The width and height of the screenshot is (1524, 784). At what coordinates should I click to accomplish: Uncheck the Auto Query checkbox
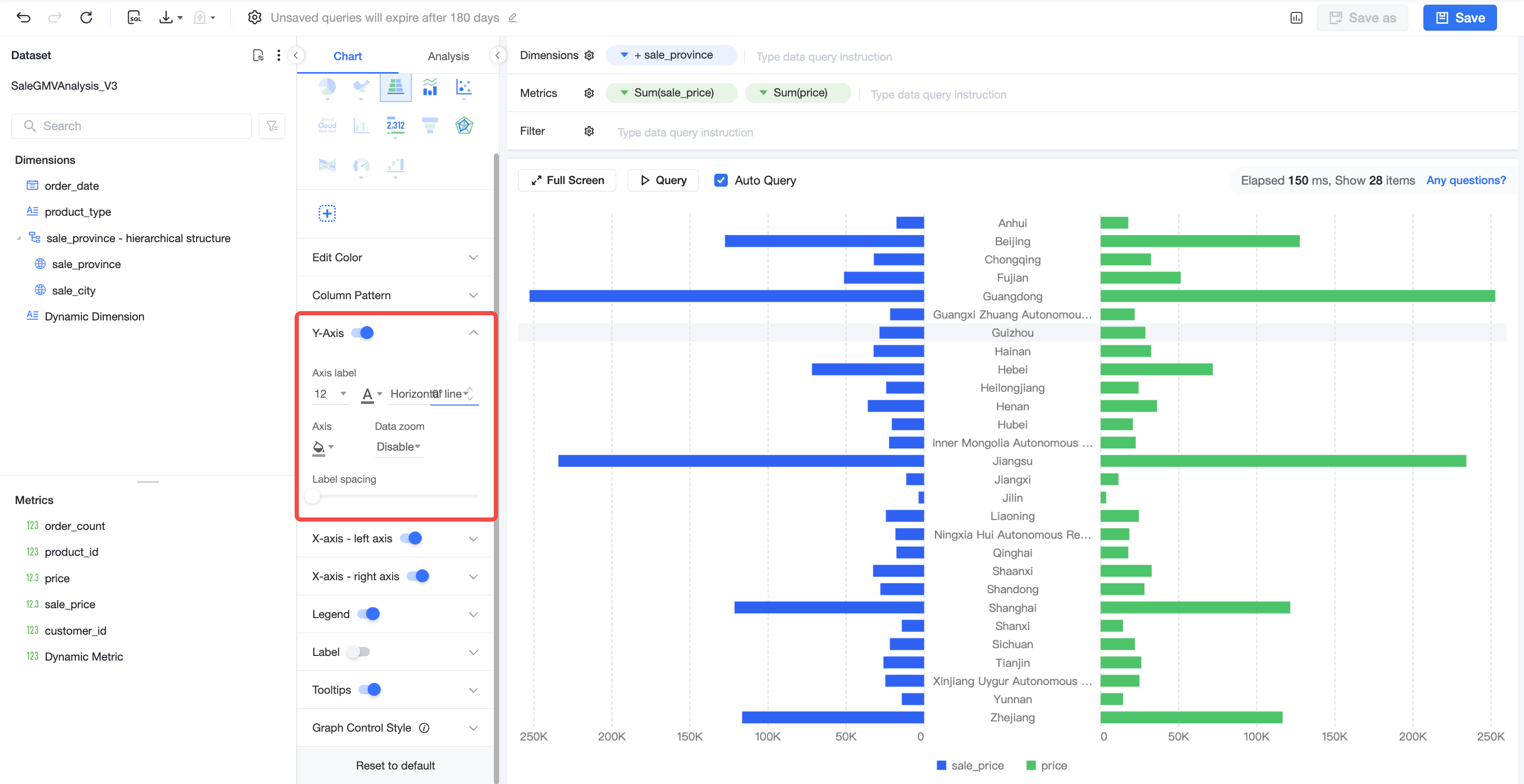click(721, 180)
